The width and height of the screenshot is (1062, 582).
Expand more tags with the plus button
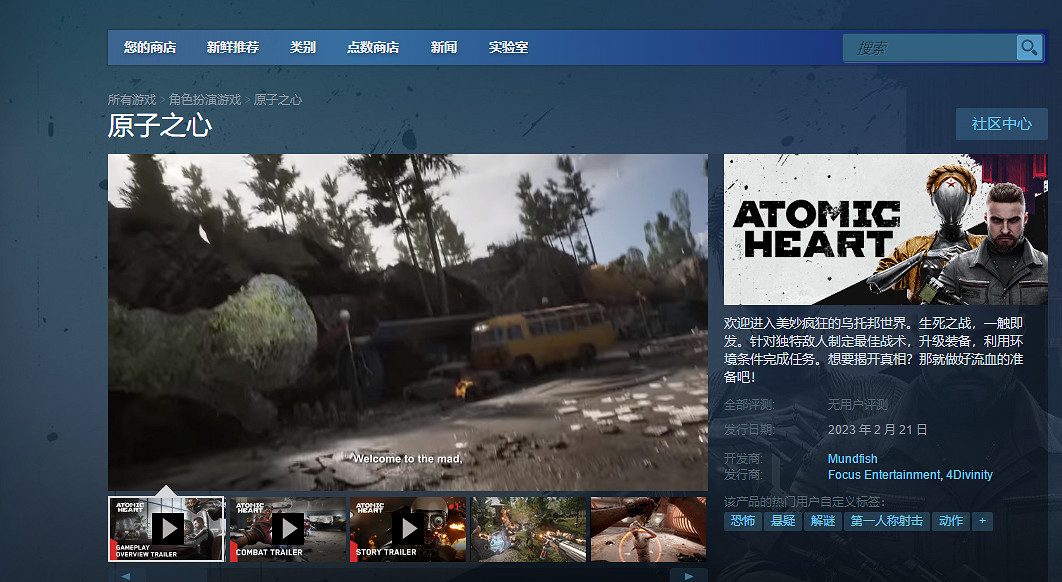(x=982, y=521)
